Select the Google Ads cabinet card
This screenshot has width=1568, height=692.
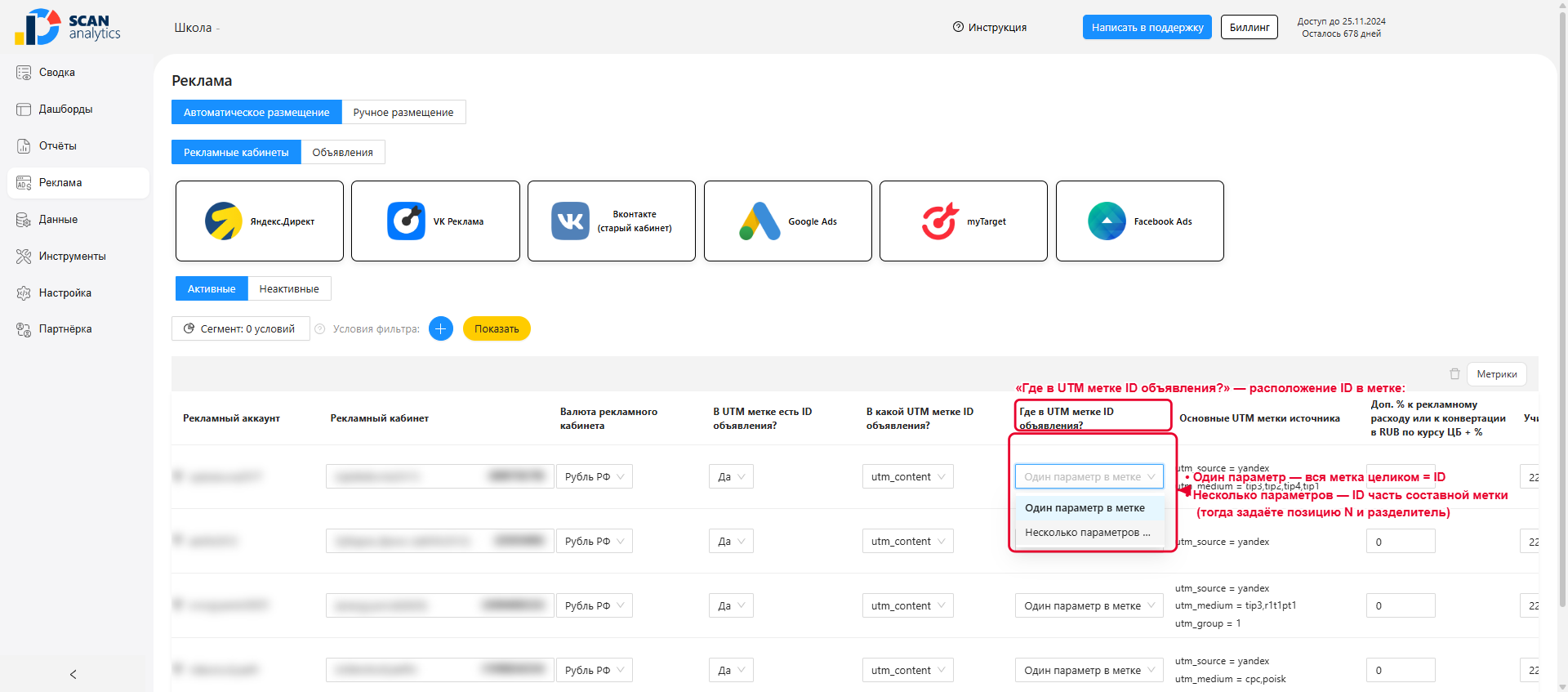coord(788,221)
